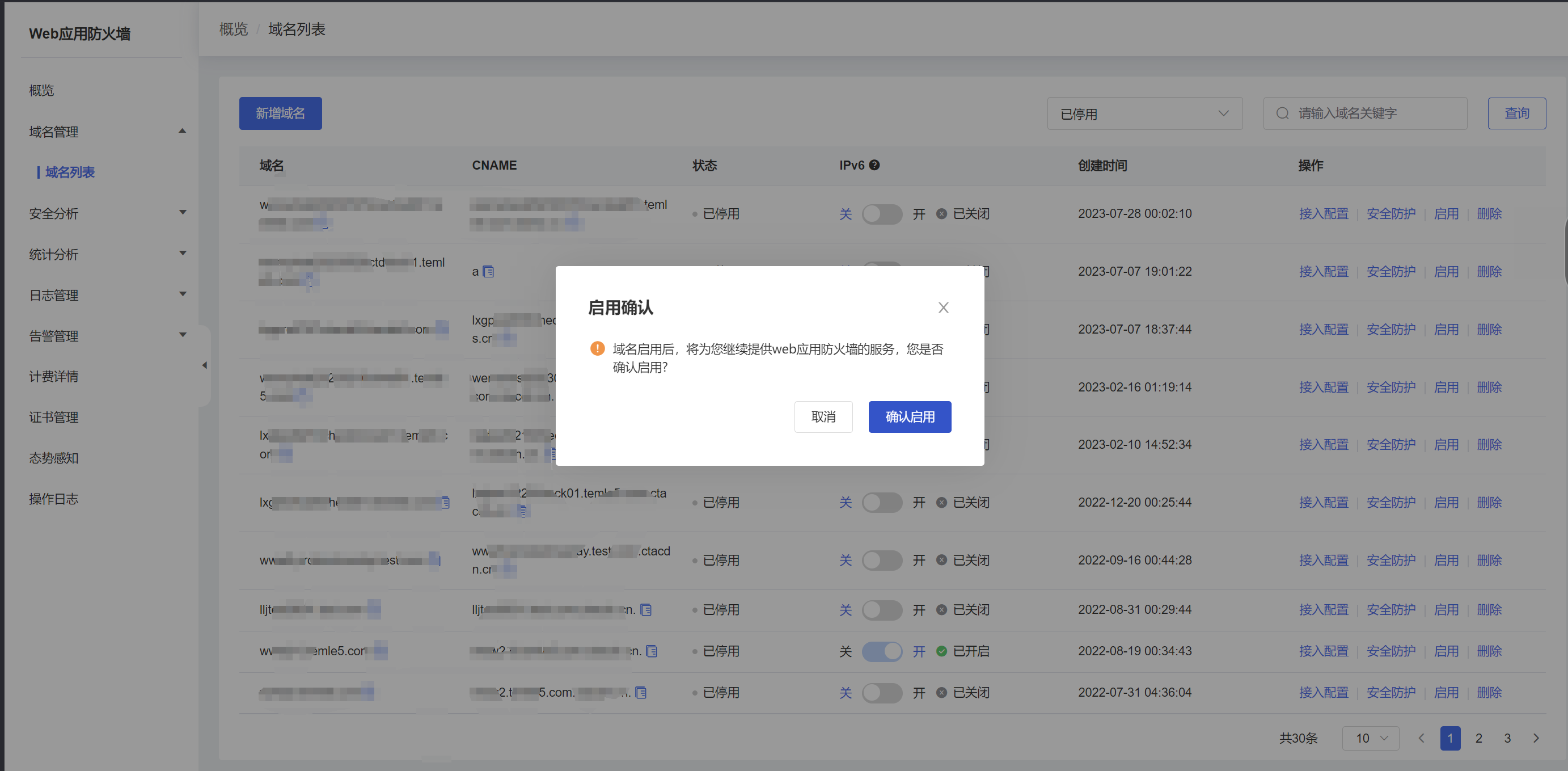Viewport: 1568px width, 771px height.
Task: Go to page 2 in the pagination
Action: (x=1478, y=738)
